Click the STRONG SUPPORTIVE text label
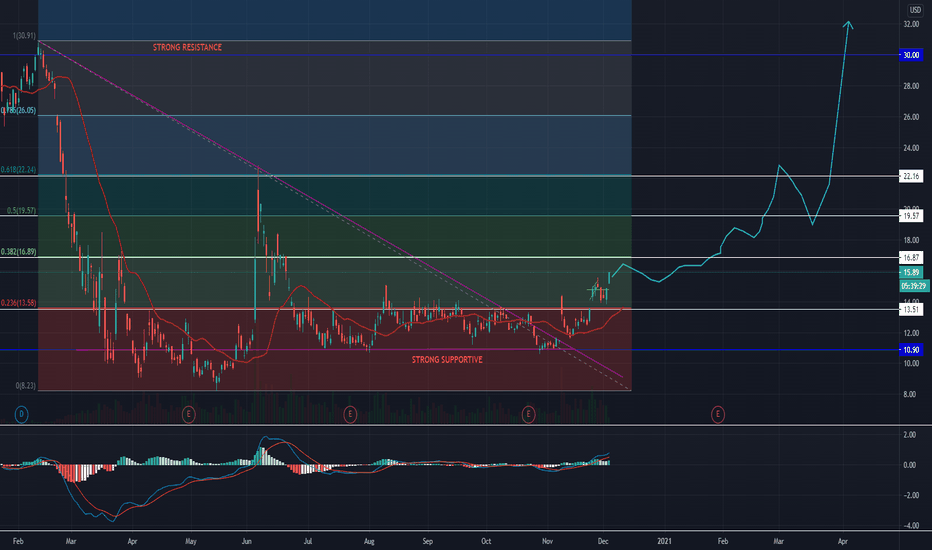This screenshot has height=550, width=932. point(447,360)
